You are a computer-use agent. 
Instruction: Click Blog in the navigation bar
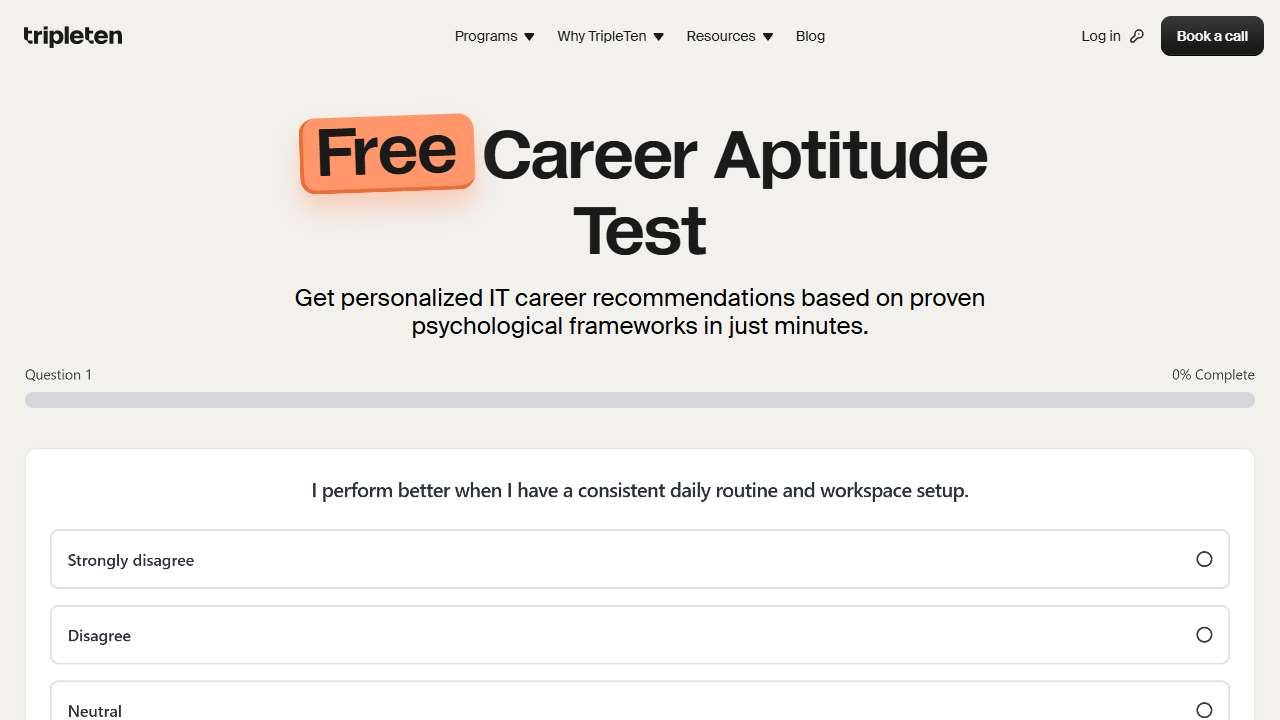coord(810,36)
